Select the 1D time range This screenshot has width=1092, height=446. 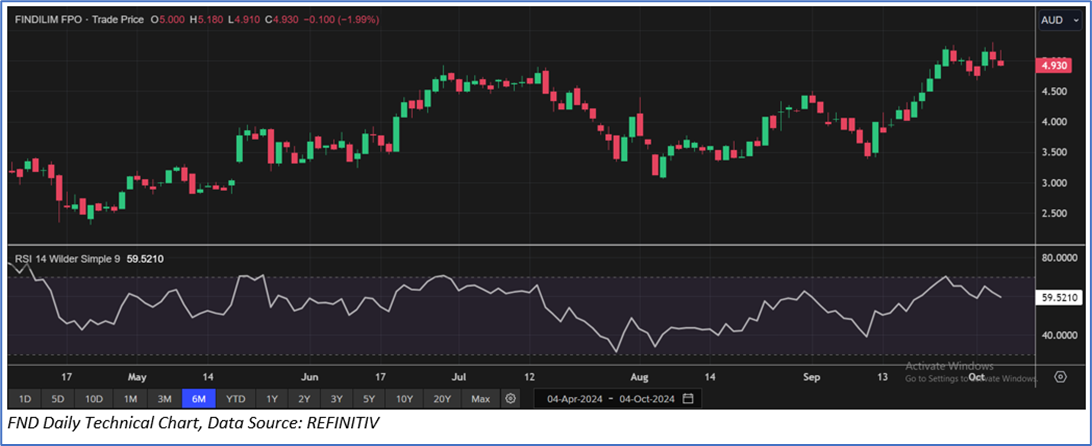25,399
